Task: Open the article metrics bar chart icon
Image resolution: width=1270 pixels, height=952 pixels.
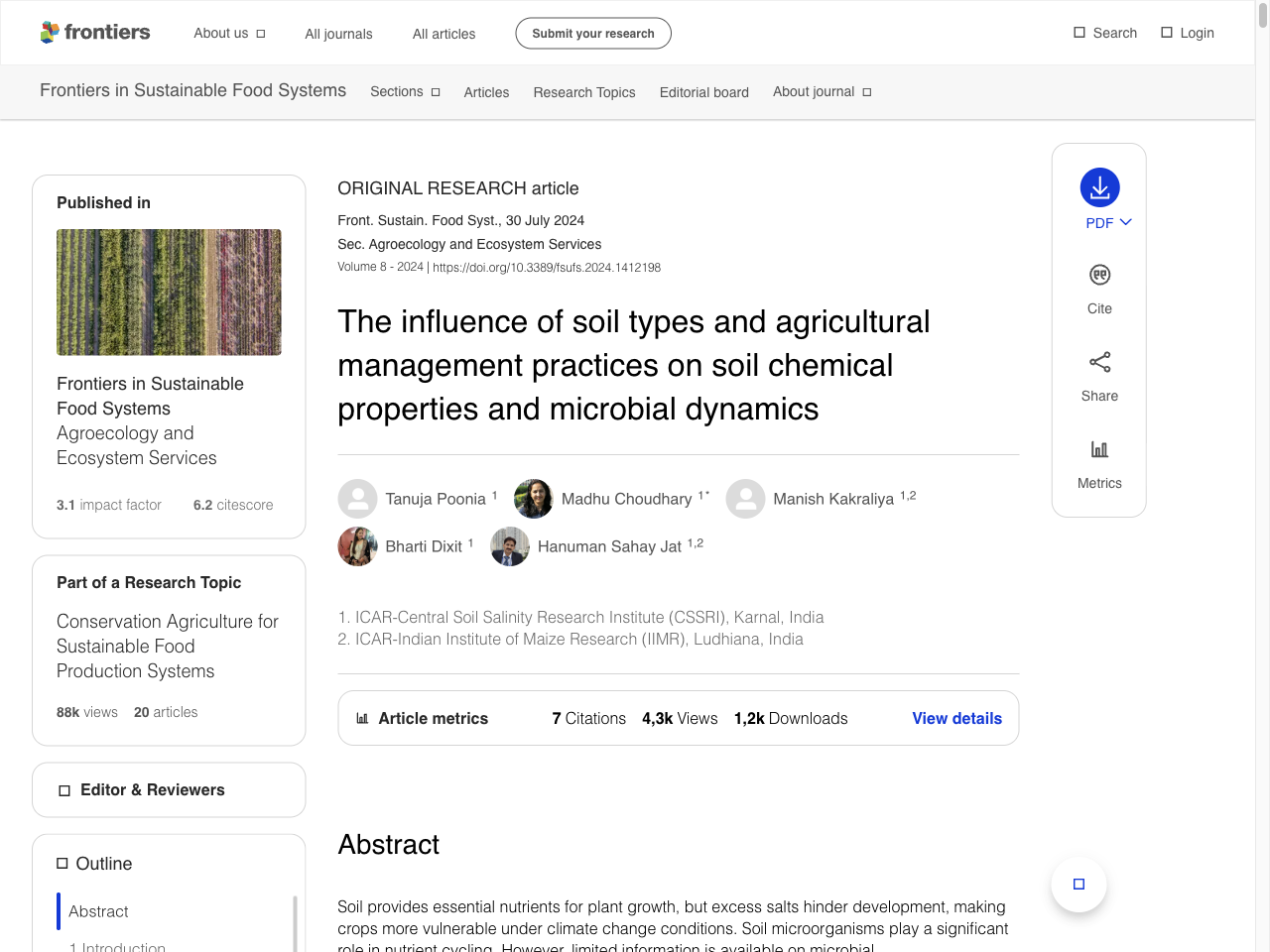Action: 364,717
